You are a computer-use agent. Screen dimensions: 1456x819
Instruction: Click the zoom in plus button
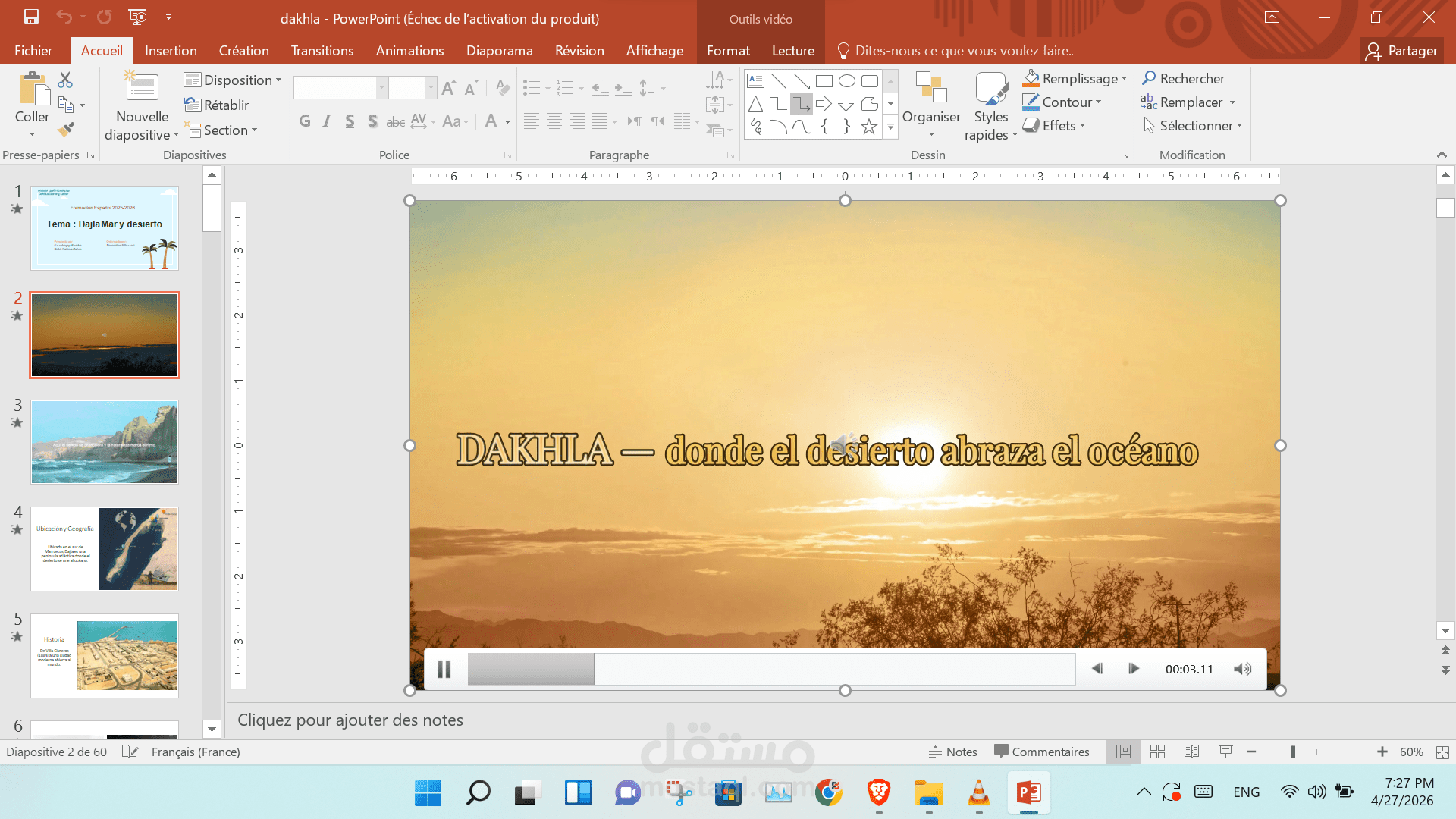(1382, 752)
